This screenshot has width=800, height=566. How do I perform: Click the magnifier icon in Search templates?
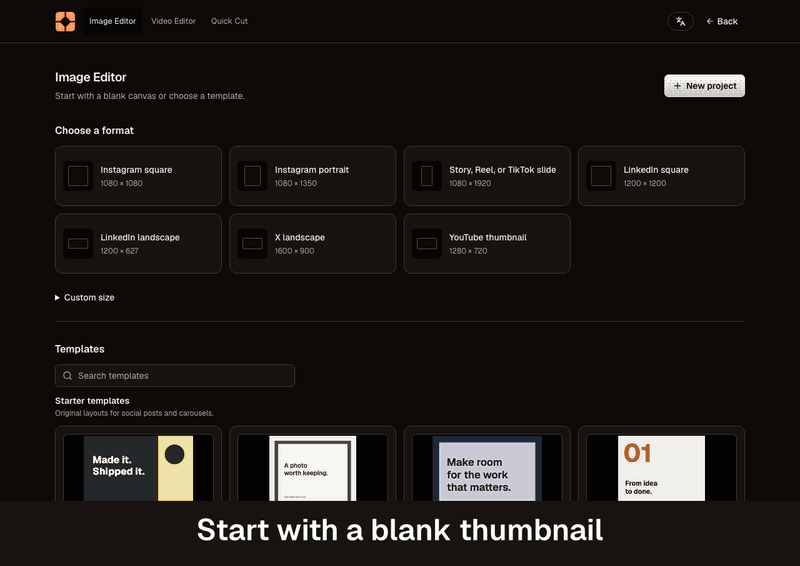[67, 376]
